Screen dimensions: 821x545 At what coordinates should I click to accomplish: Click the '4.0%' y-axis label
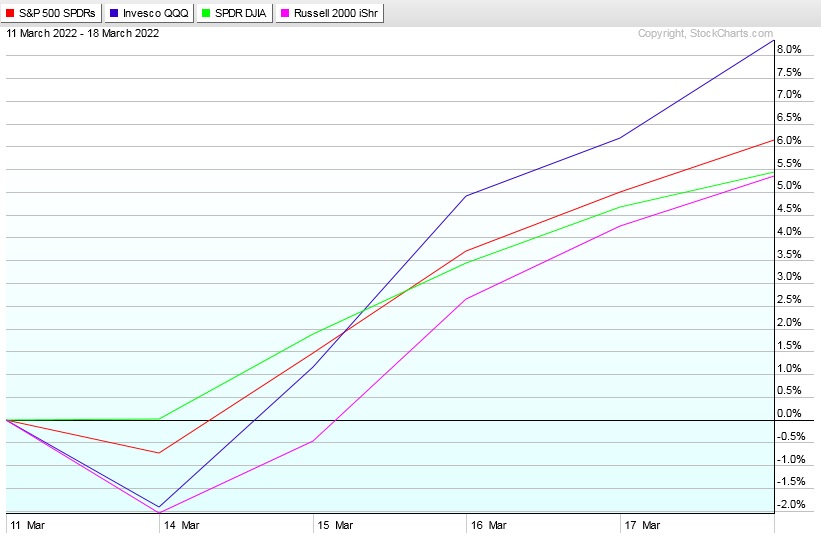789,231
